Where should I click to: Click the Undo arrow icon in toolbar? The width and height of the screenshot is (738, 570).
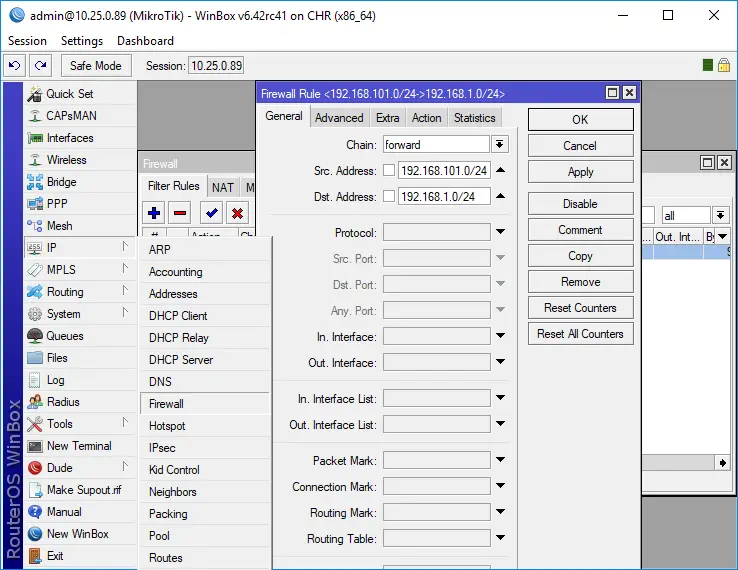[x=15, y=65]
